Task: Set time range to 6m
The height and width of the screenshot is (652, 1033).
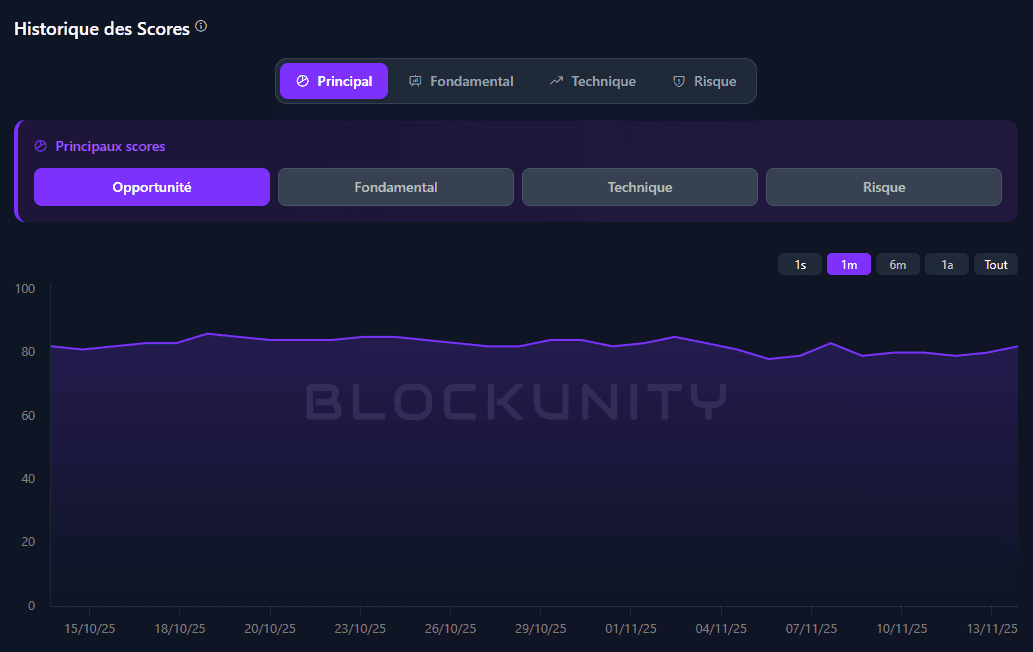Action: pyautogui.click(x=898, y=264)
